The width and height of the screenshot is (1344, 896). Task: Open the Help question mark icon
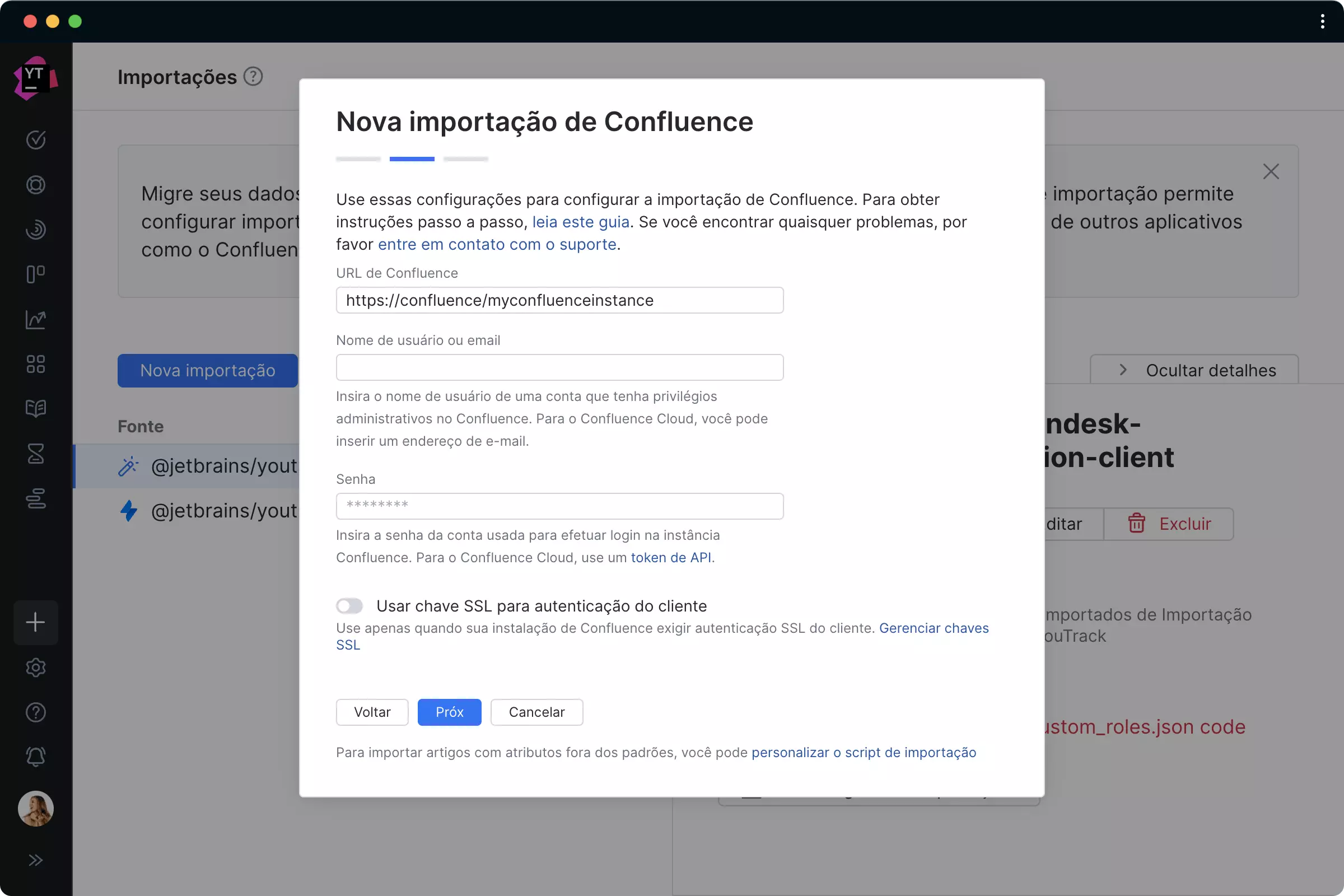[x=35, y=712]
